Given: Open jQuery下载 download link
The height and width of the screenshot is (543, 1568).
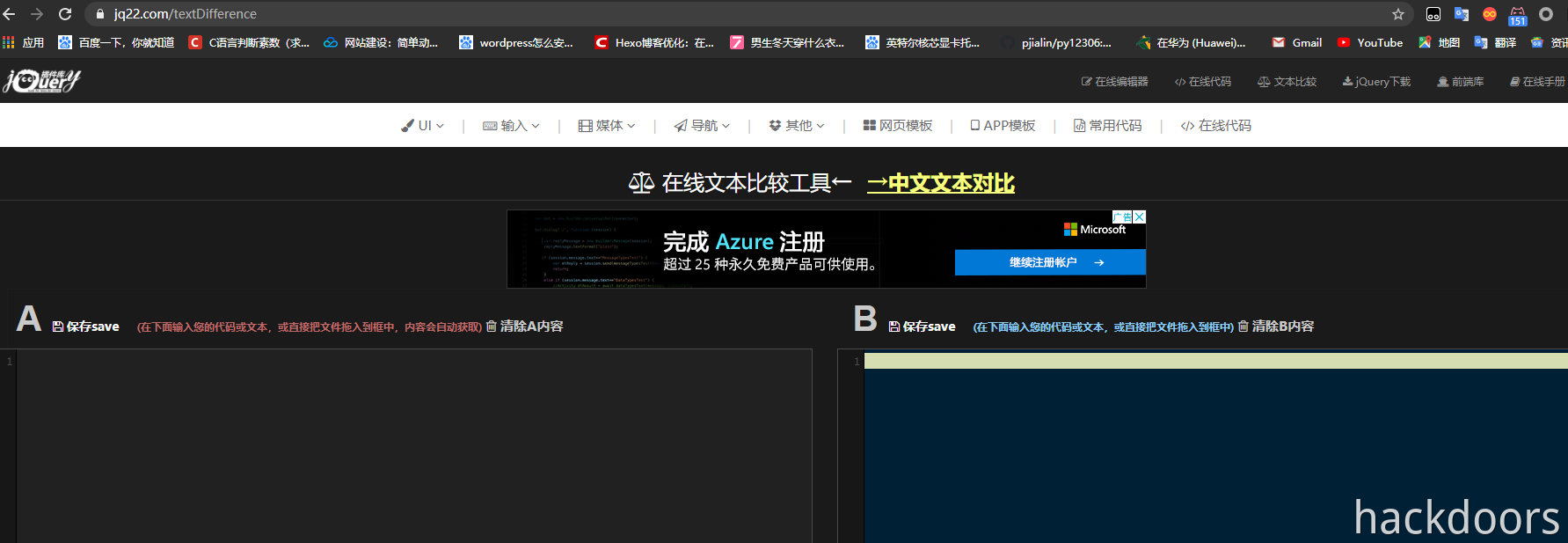Looking at the screenshot, I should 1376,81.
